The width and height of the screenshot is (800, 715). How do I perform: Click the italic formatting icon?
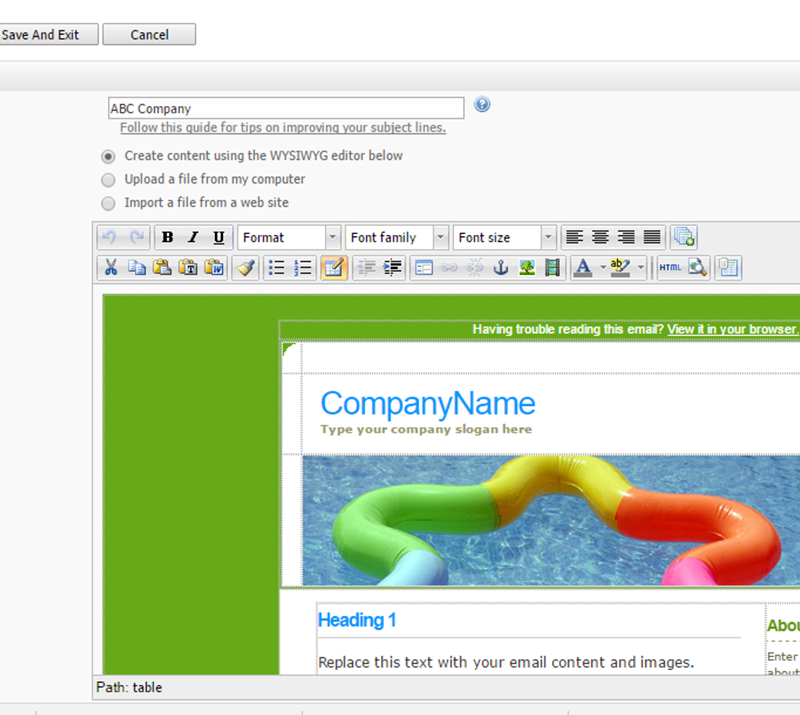click(193, 237)
